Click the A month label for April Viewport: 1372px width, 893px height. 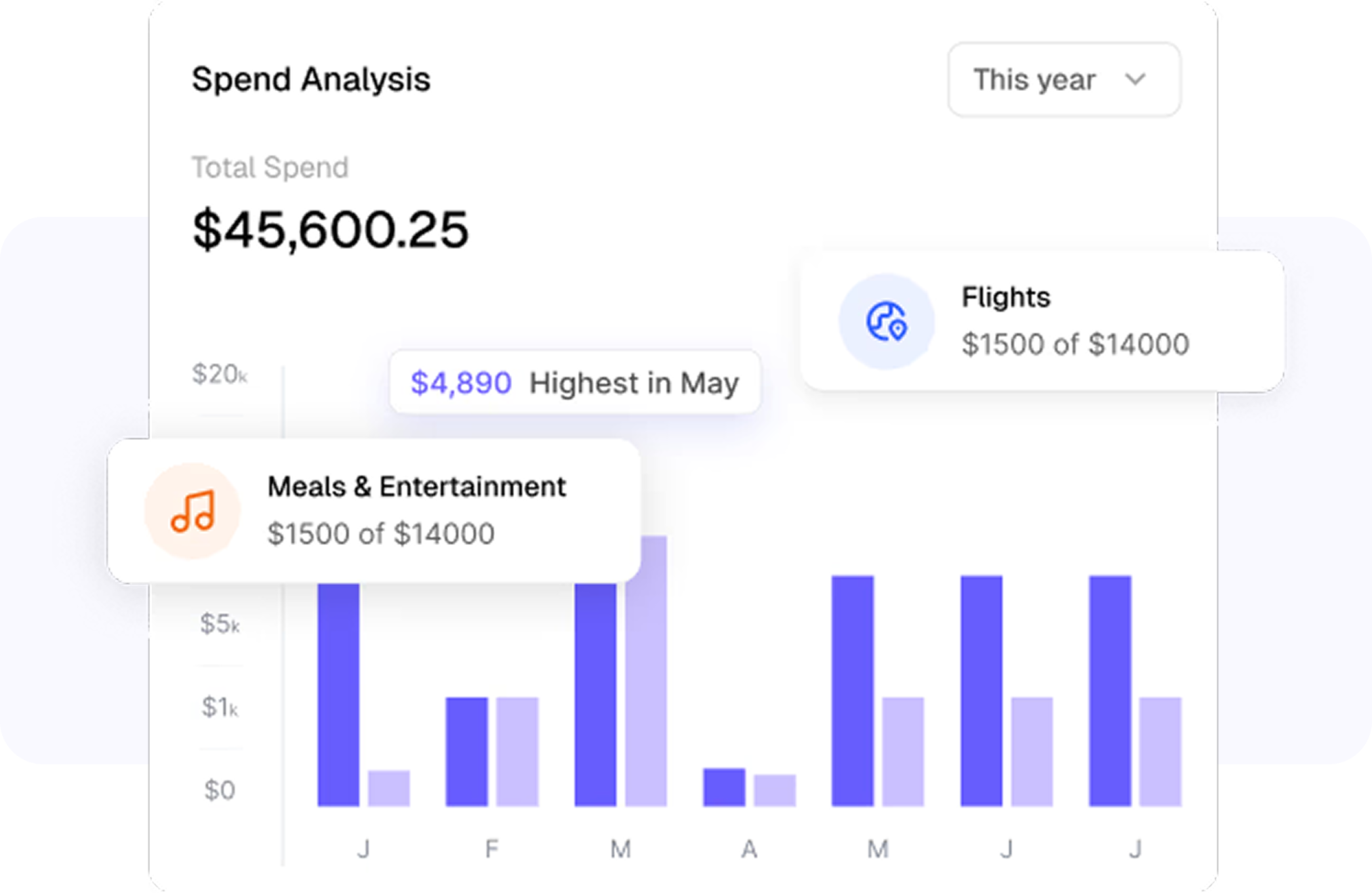click(x=749, y=849)
